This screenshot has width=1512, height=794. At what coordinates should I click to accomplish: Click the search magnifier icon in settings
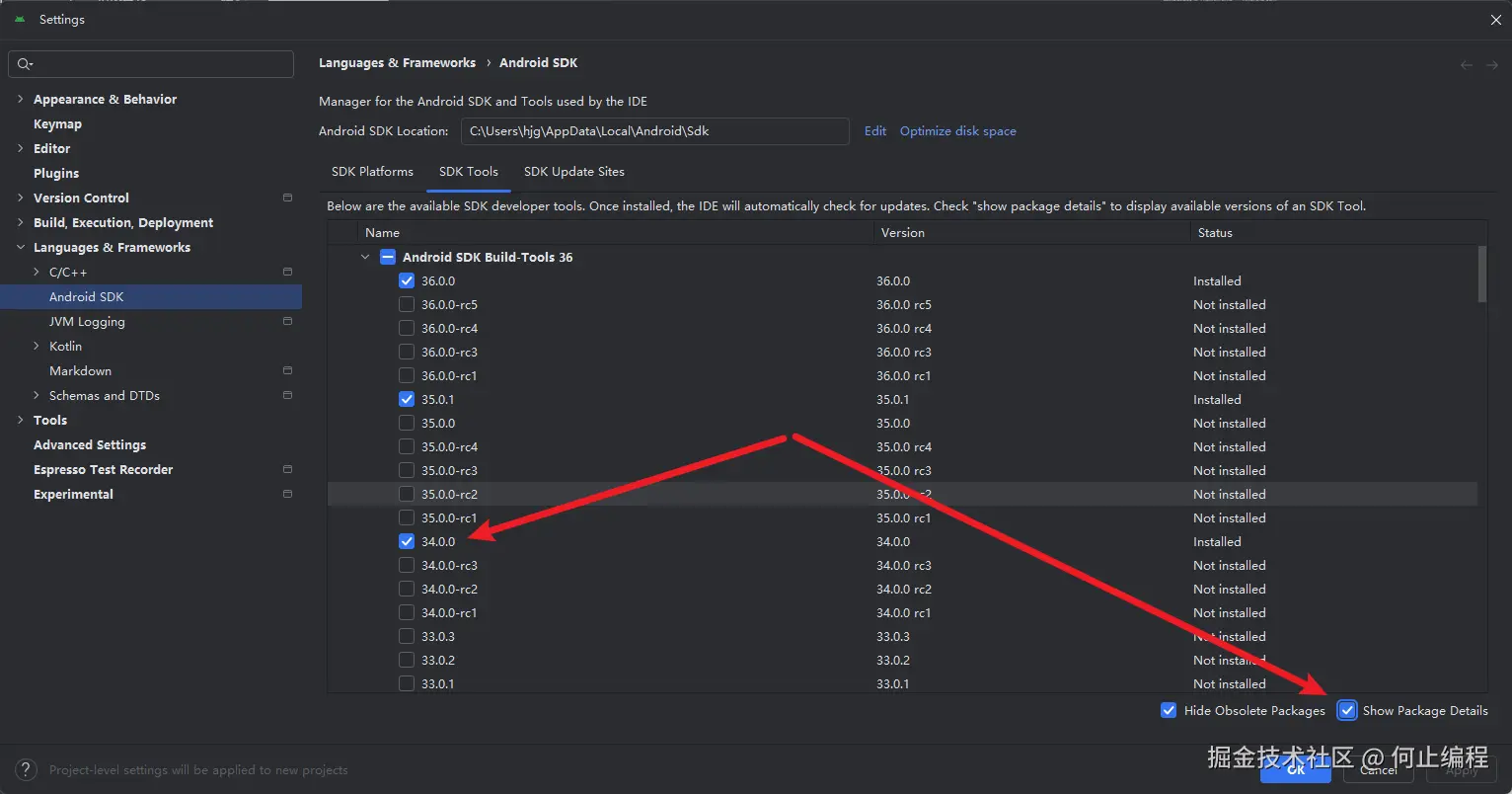(x=24, y=64)
